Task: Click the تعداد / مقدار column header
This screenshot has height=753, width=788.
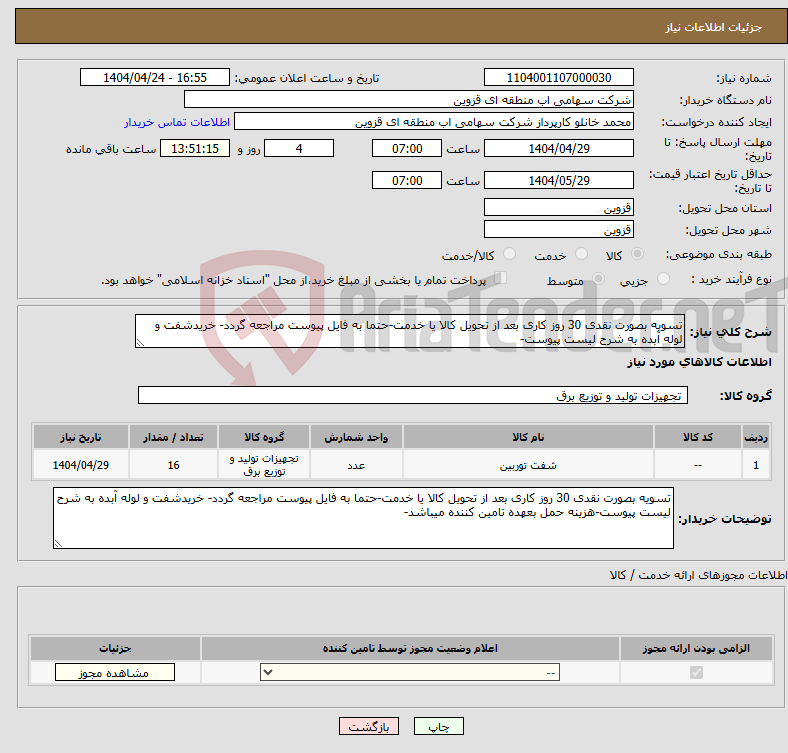Action: [173, 437]
